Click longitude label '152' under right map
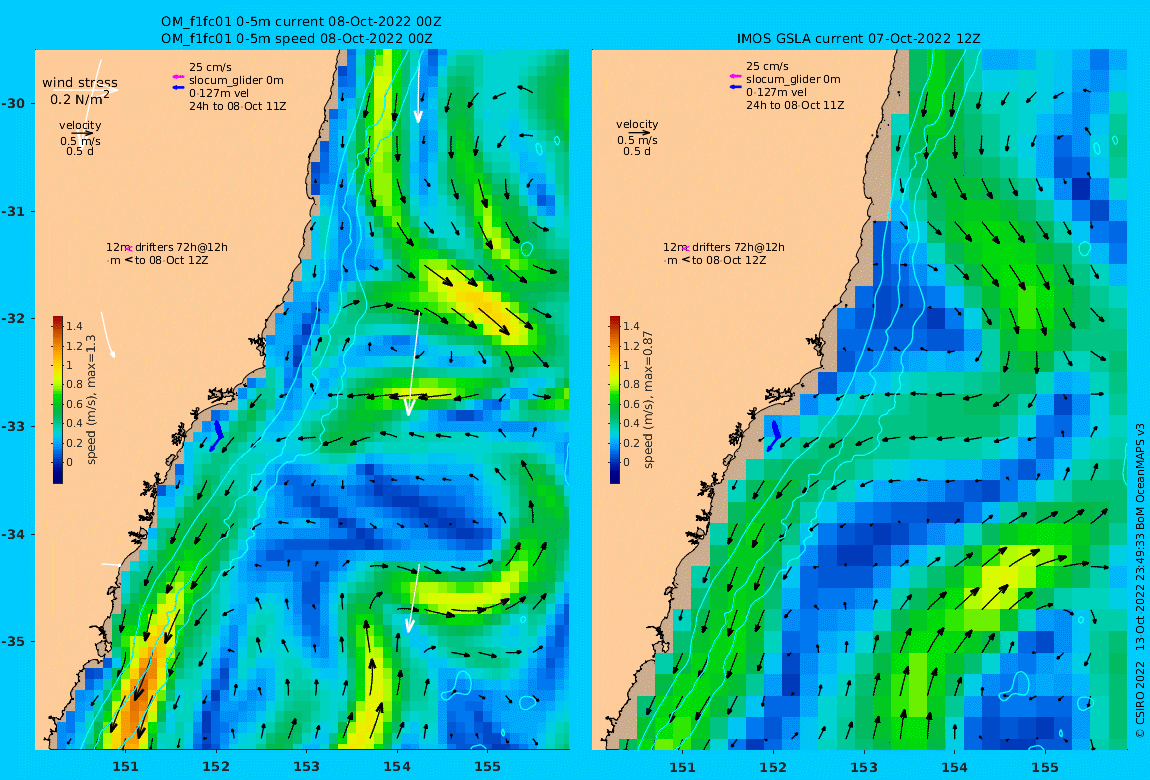Viewport: 1150px width, 780px height. (x=773, y=767)
